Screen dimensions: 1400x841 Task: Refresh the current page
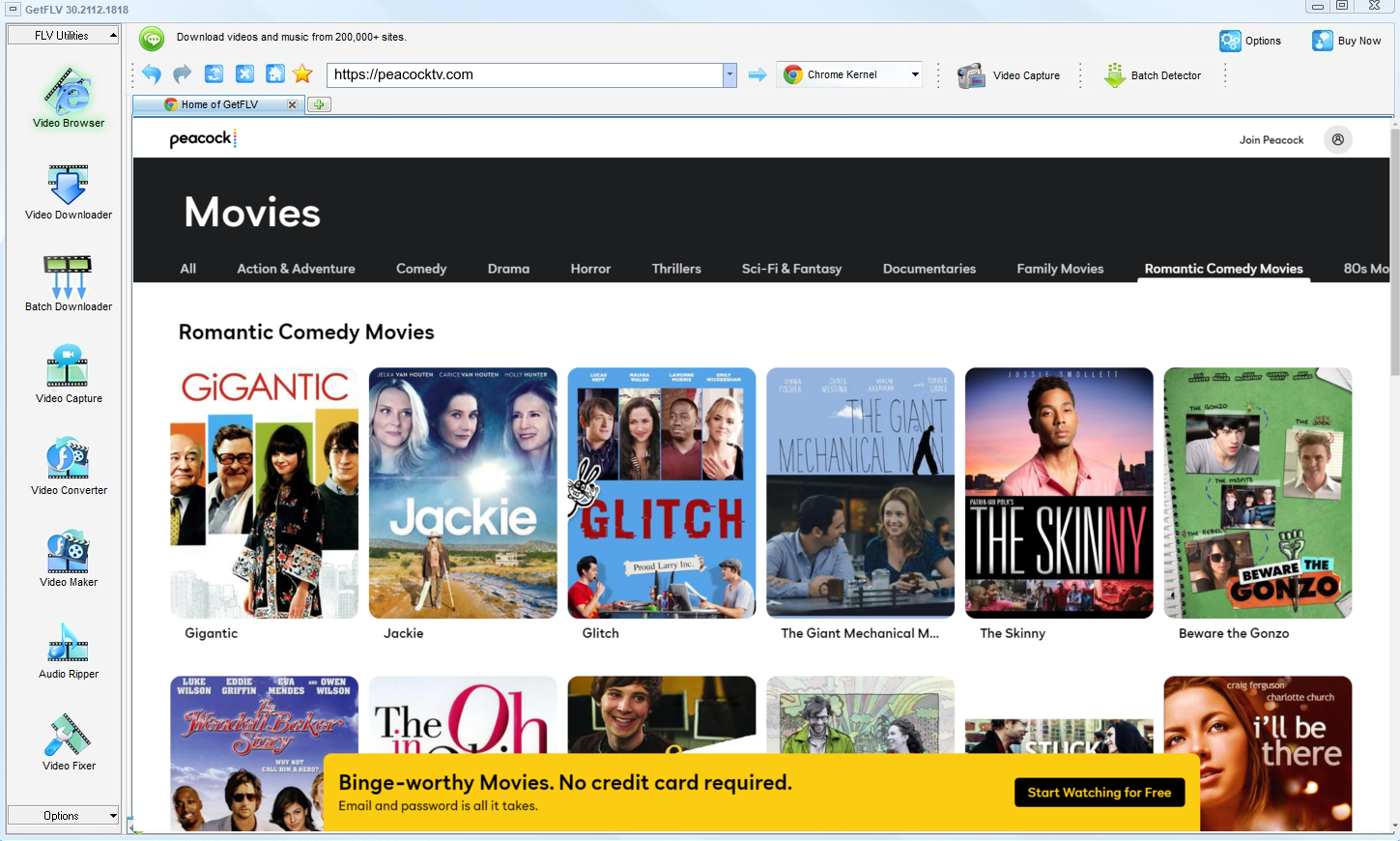click(214, 74)
